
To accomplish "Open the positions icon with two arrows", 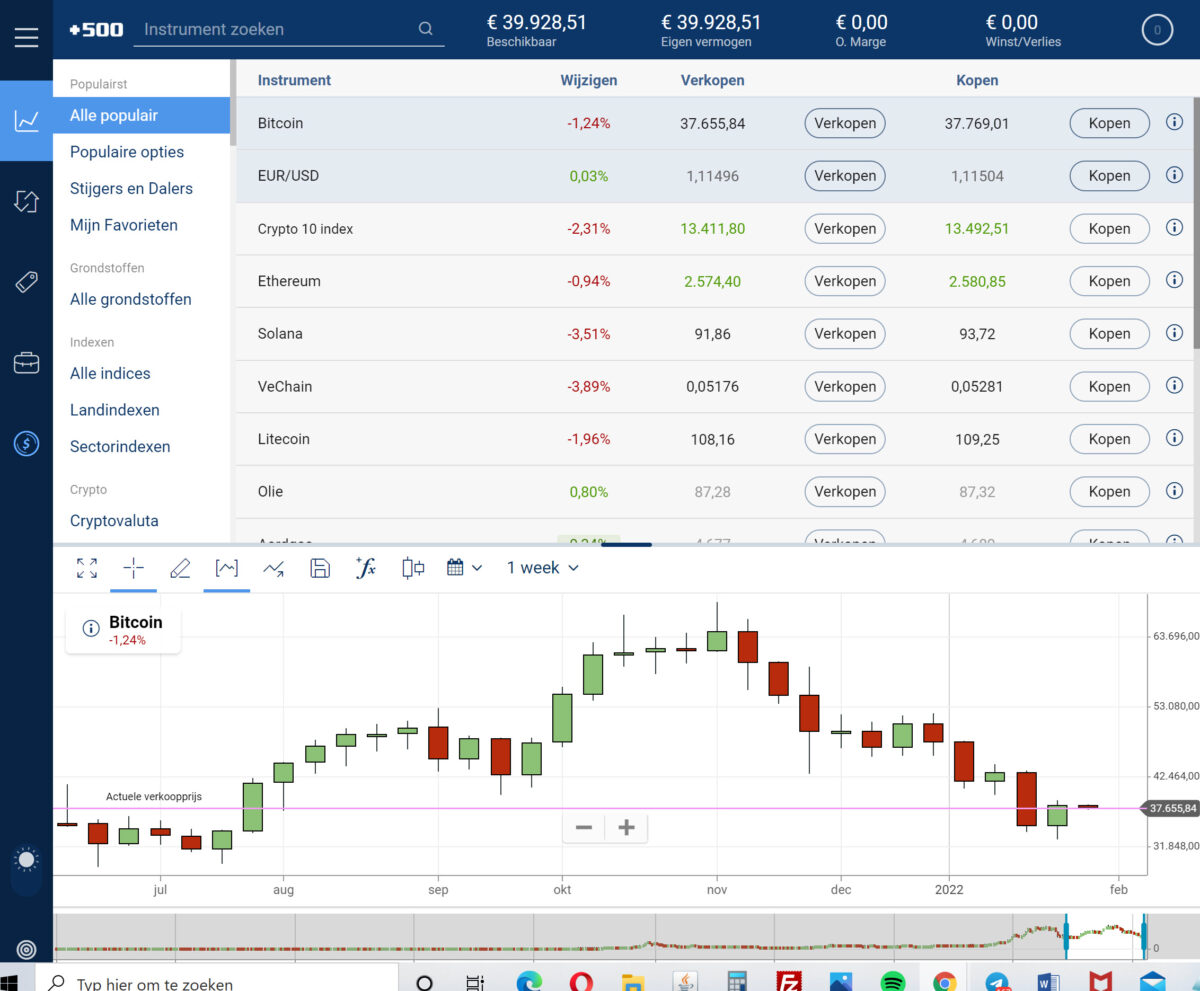I will point(26,201).
